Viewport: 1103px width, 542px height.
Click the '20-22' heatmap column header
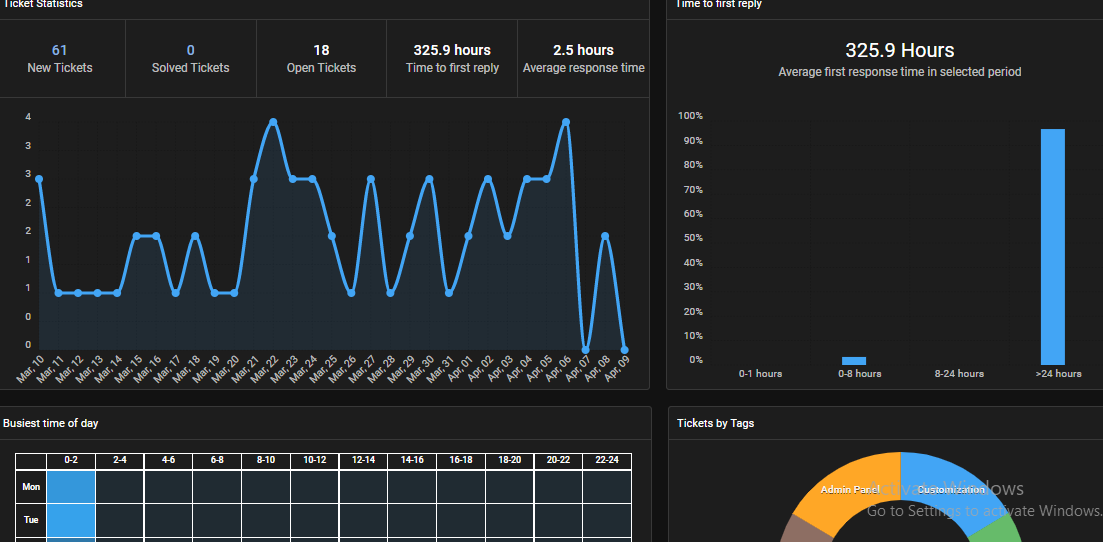(559, 461)
